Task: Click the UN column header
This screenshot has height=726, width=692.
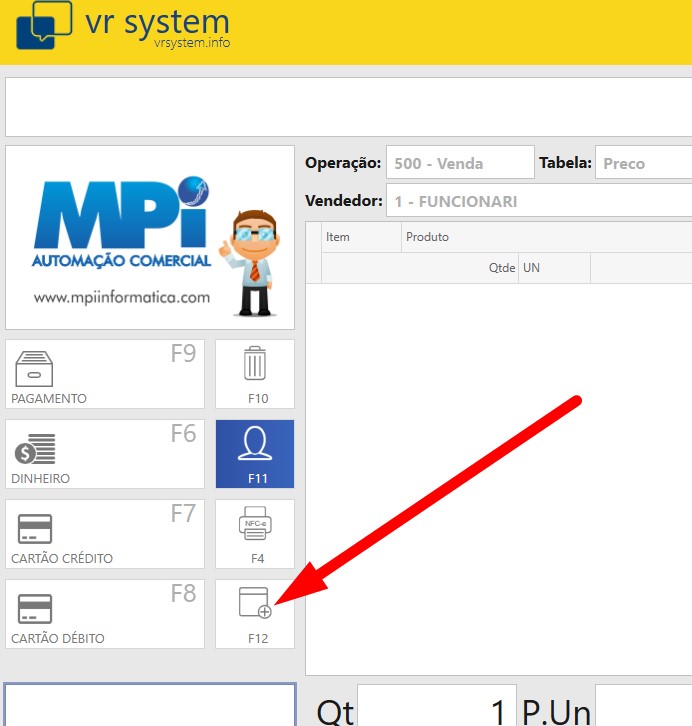Action: pos(553,268)
